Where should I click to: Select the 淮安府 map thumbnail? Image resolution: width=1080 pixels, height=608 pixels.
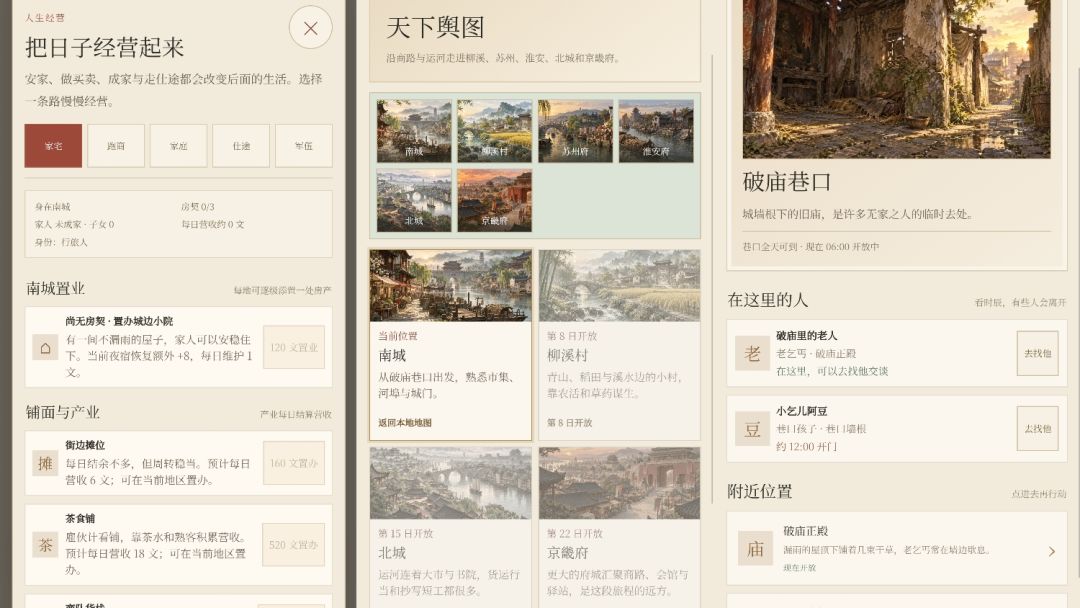[656, 131]
